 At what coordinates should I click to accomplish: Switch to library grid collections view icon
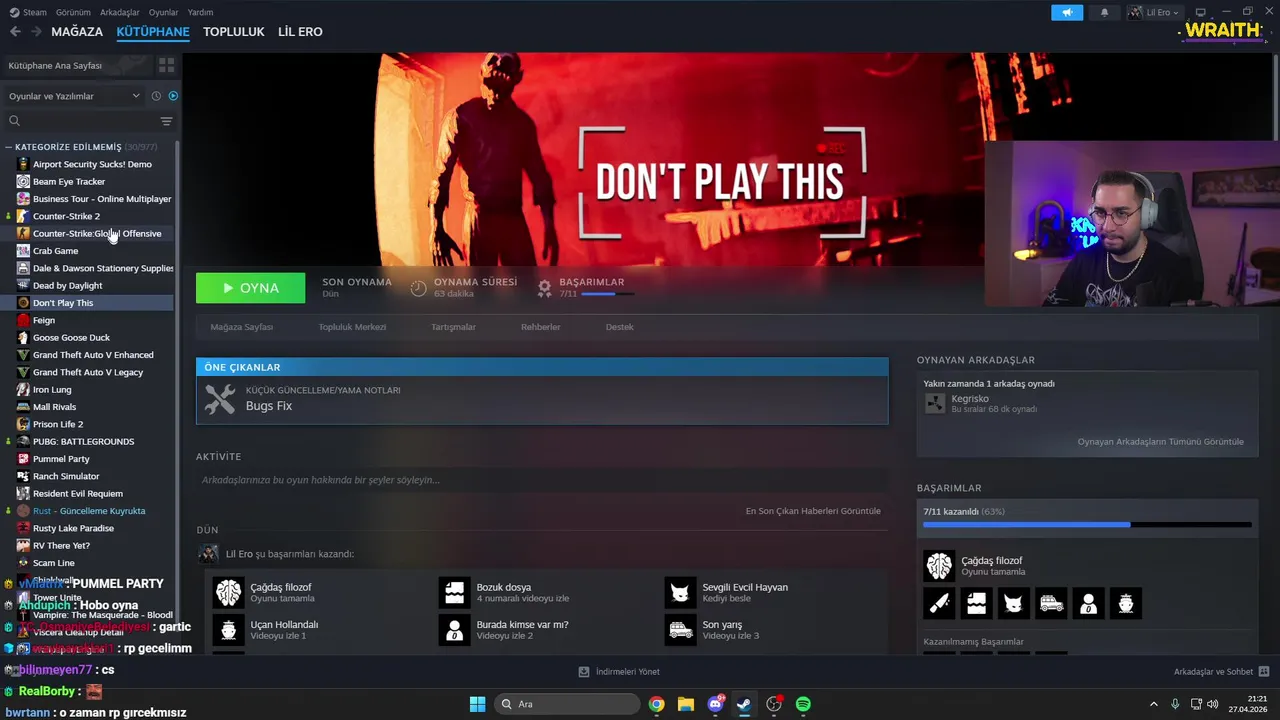click(x=166, y=65)
